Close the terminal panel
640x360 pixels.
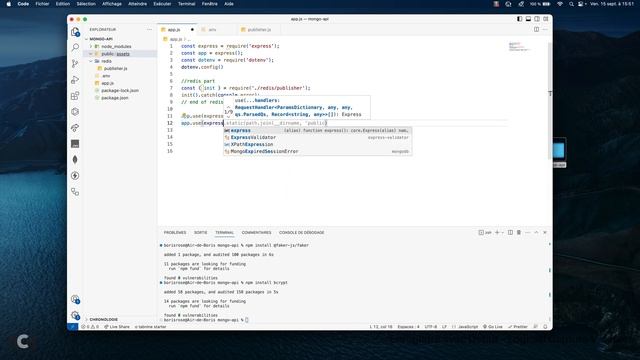click(545, 232)
